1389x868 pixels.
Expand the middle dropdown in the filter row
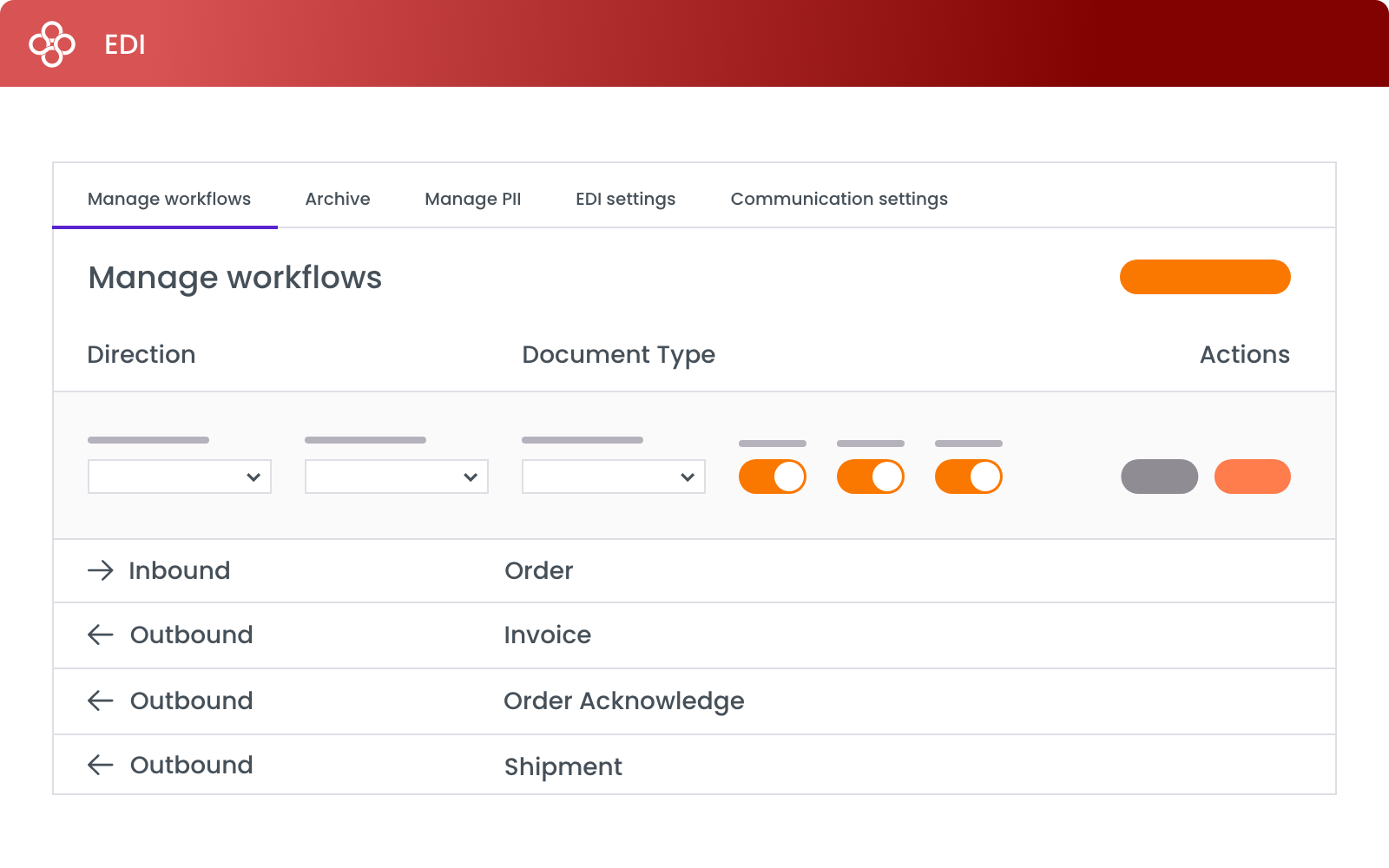396,476
